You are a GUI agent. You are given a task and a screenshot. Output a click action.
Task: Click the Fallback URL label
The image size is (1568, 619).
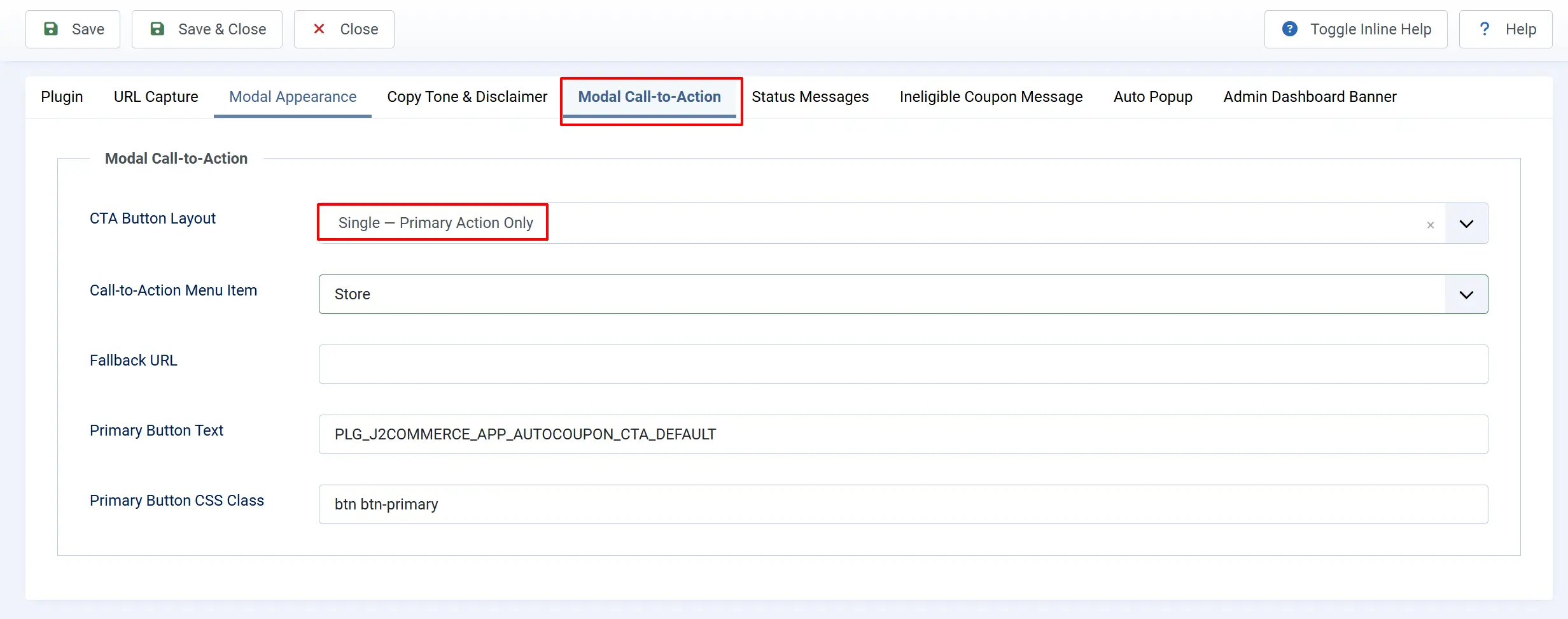(134, 360)
